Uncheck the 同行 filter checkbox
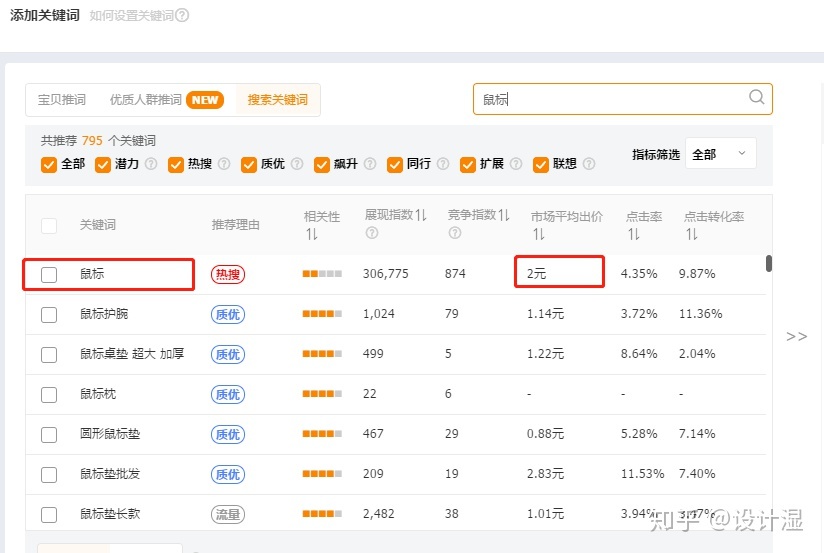The height and width of the screenshot is (553, 824). (x=395, y=165)
